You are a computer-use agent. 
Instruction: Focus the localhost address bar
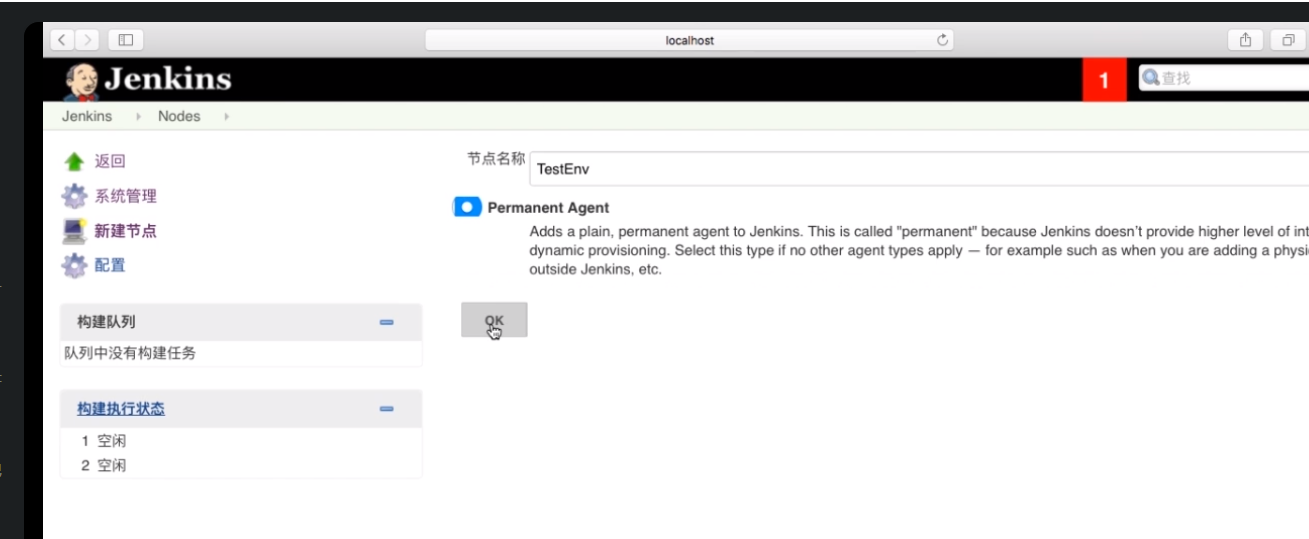[x=689, y=40]
